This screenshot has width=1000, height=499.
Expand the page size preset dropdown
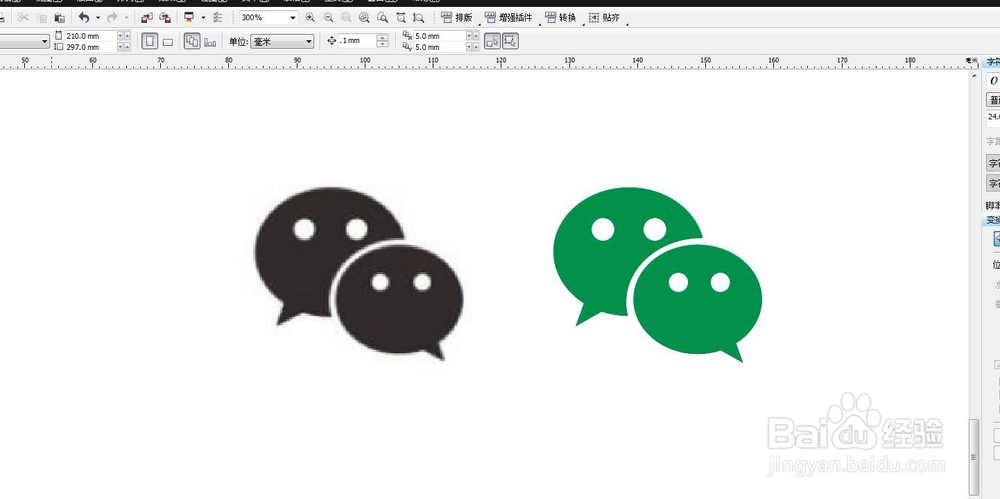click(45, 41)
